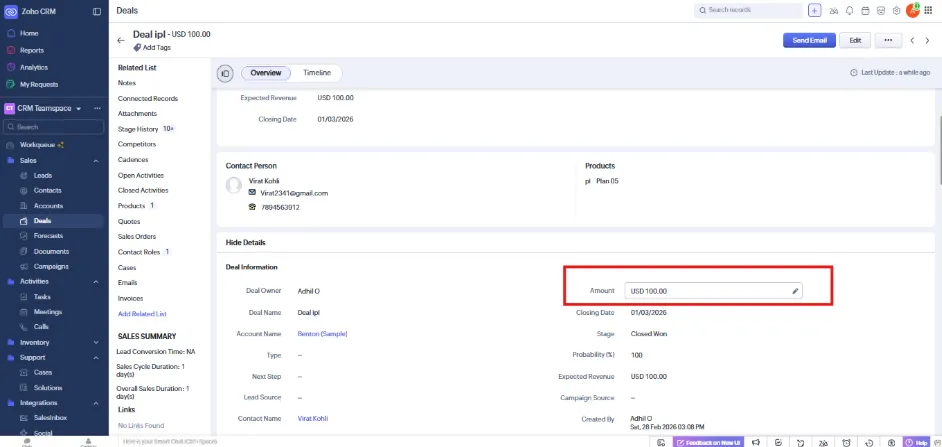Click the Virat Kohli contact avatar
Screen dimensions: 942x447
tap(234, 185)
